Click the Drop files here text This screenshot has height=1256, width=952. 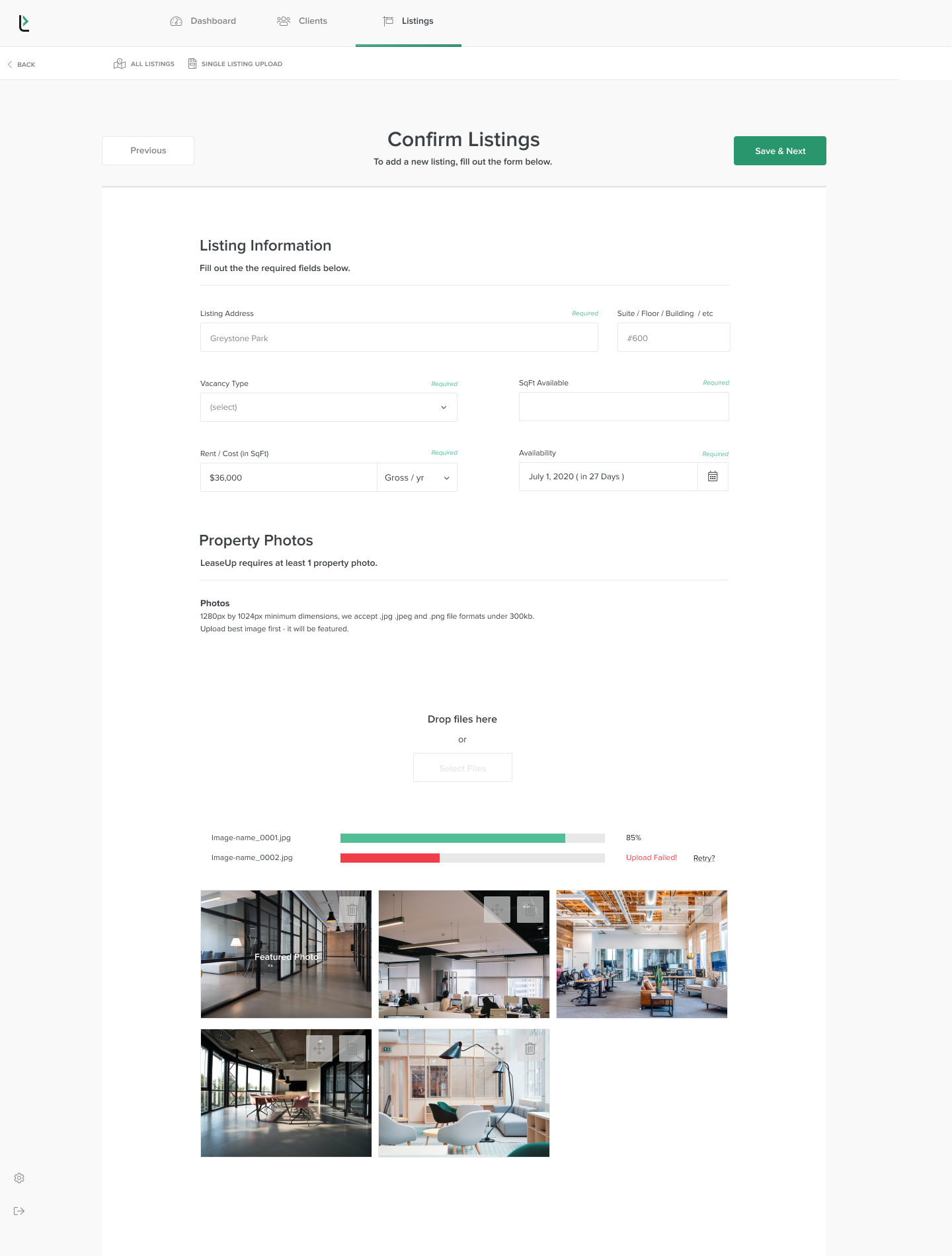462,719
